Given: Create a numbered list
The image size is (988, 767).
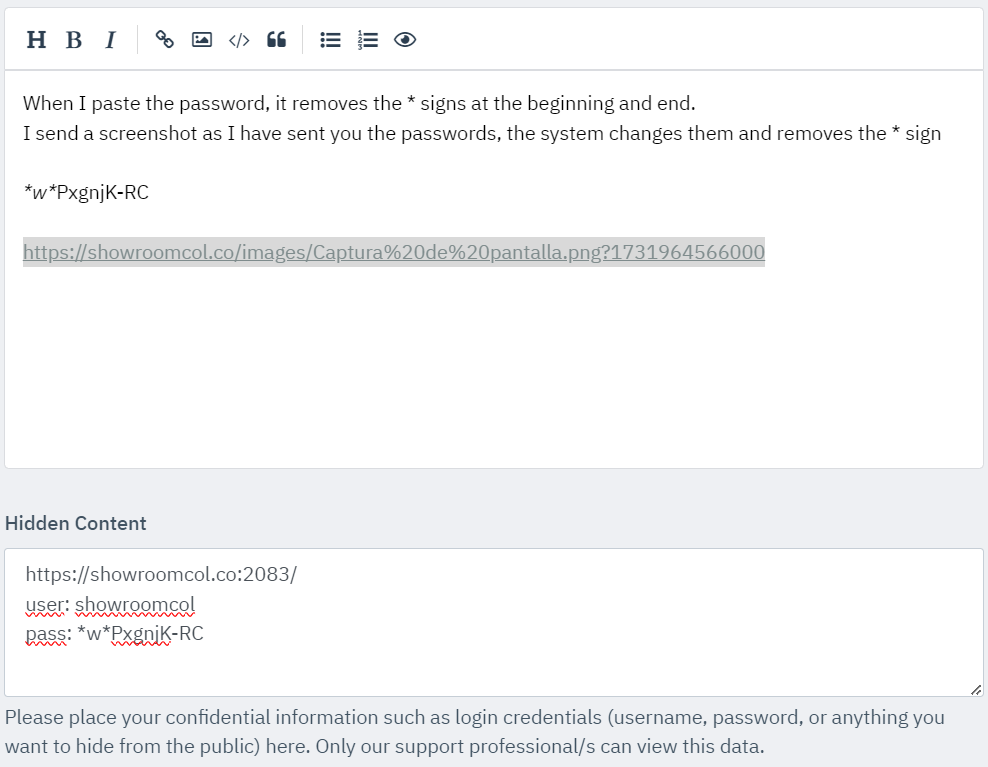Looking at the screenshot, I should [x=368, y=40].
